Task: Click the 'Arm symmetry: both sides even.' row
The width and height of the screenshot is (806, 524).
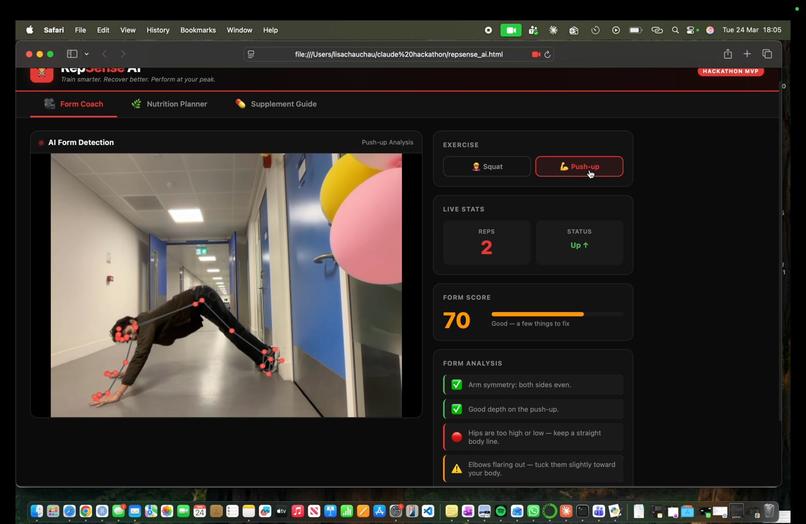Action: [x=533, y=385]
